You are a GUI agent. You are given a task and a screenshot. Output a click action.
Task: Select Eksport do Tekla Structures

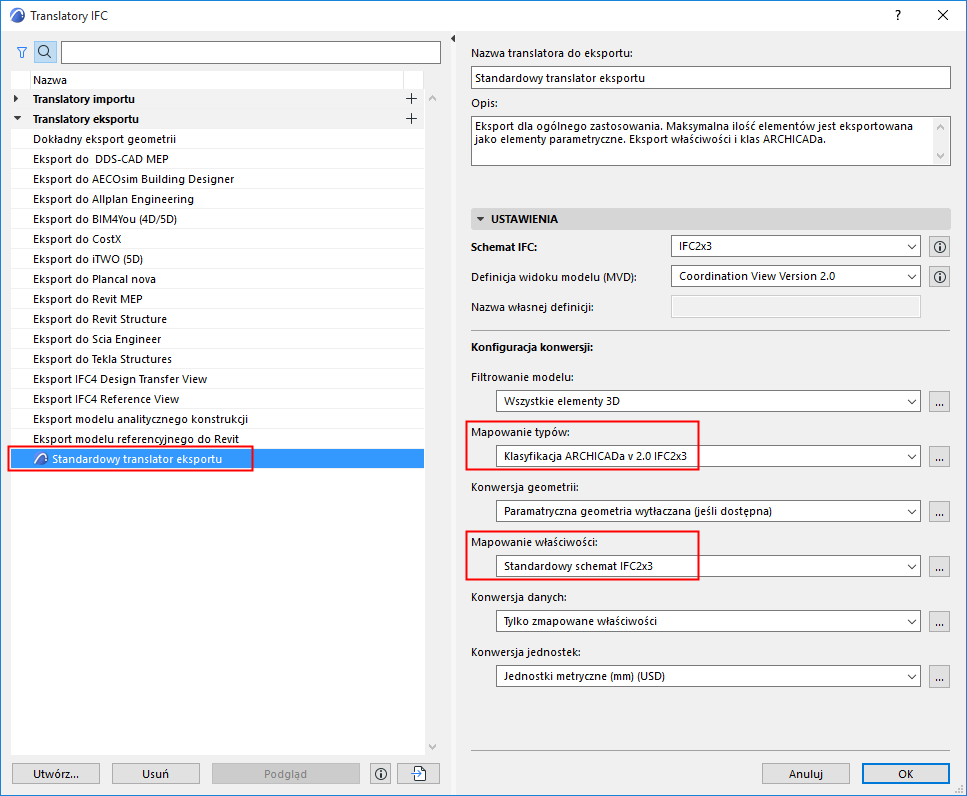217,359
